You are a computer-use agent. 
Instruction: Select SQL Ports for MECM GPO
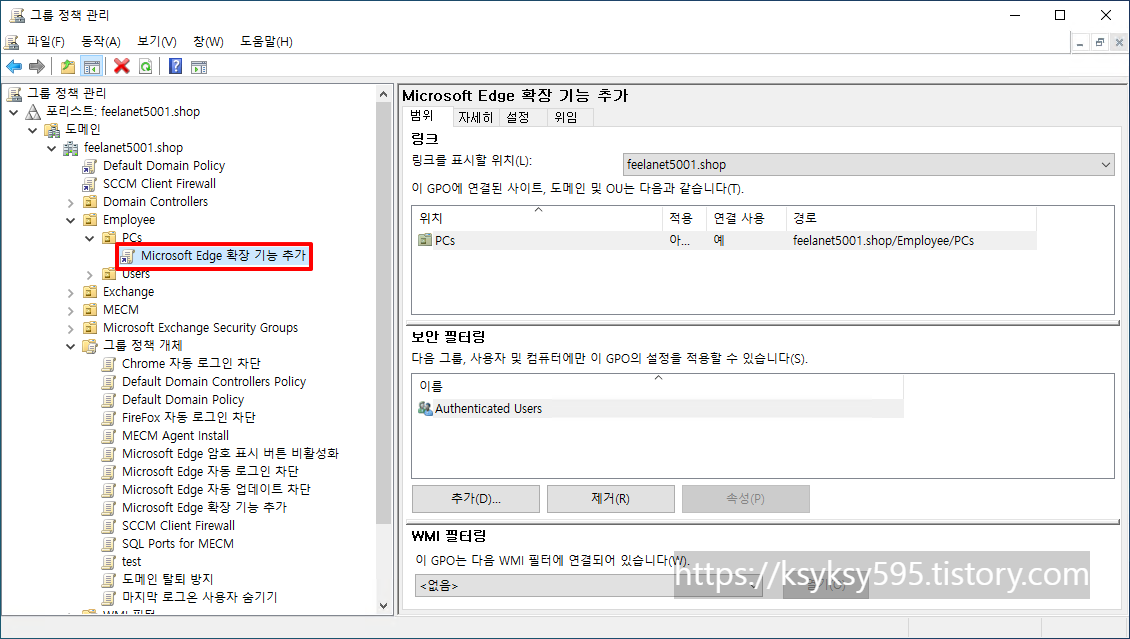(177, 544)
